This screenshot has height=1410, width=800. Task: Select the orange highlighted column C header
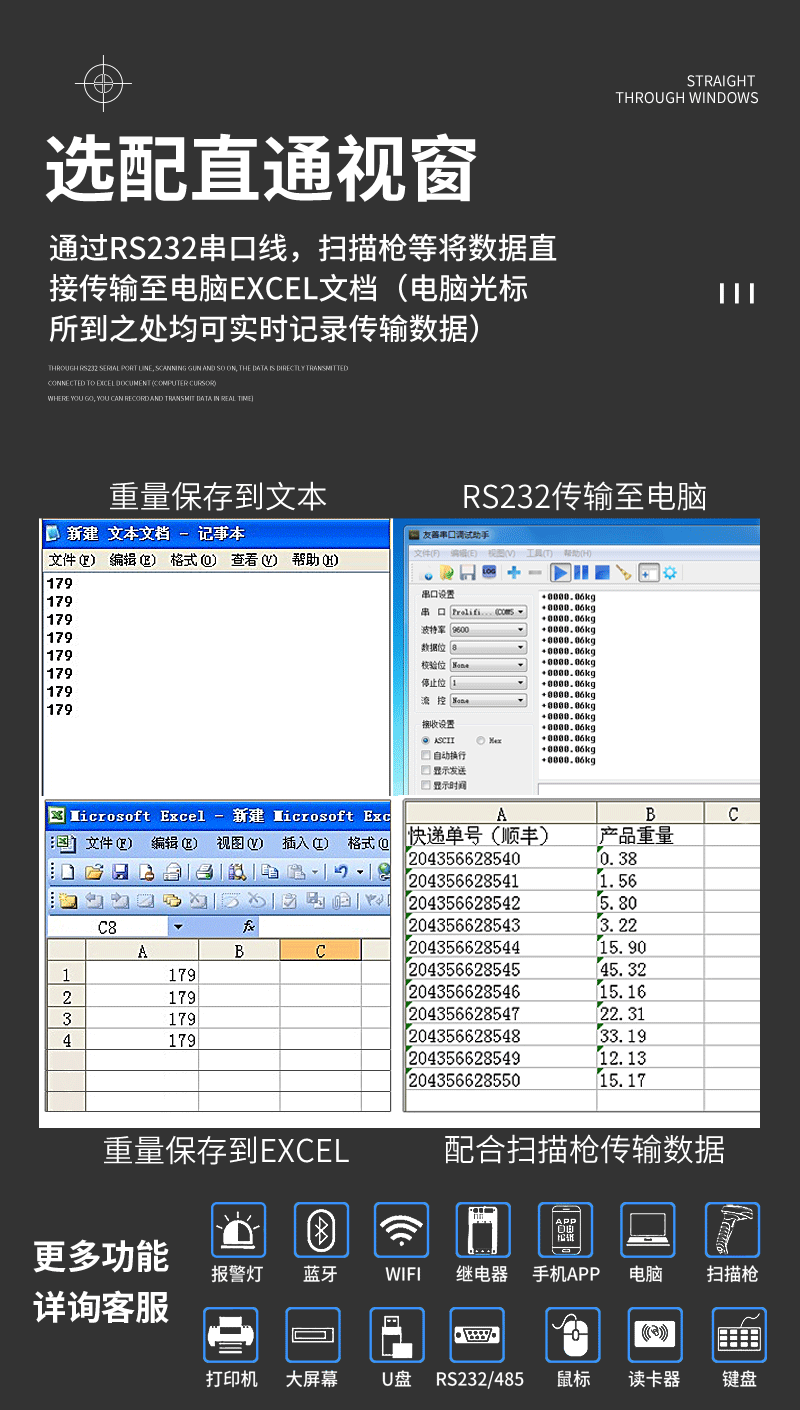tap(320, 950)
